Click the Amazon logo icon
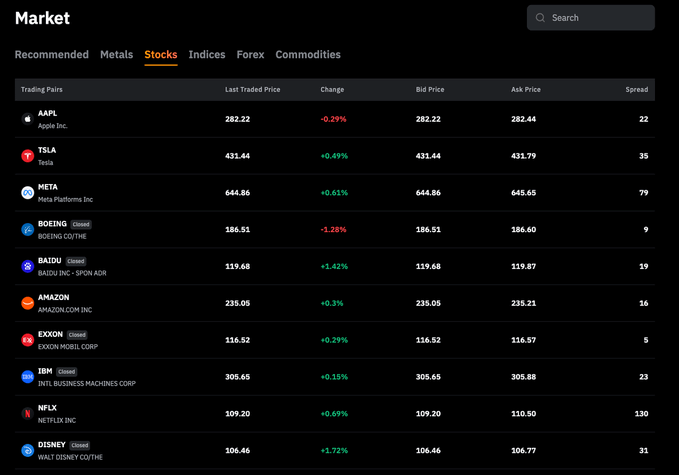679x475 pixels. pos(28,303)
